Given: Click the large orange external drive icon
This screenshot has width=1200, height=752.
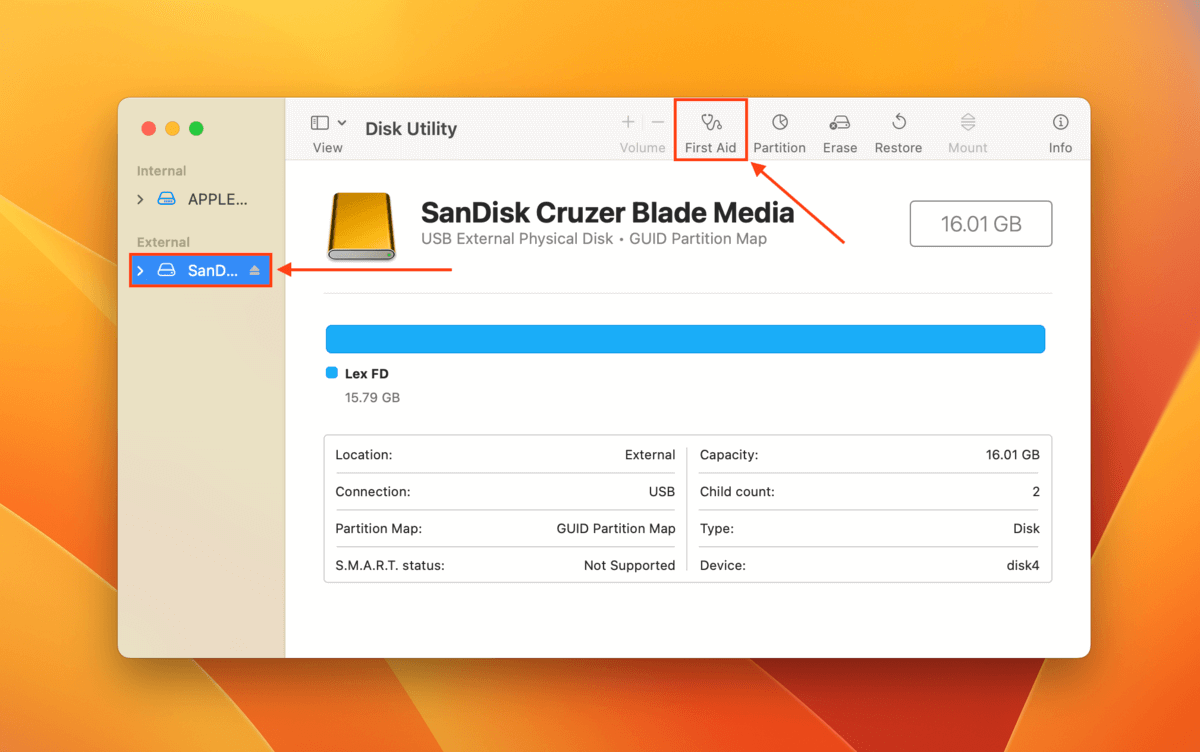Looking at the screenshot, I should click(x=362, y=227).
